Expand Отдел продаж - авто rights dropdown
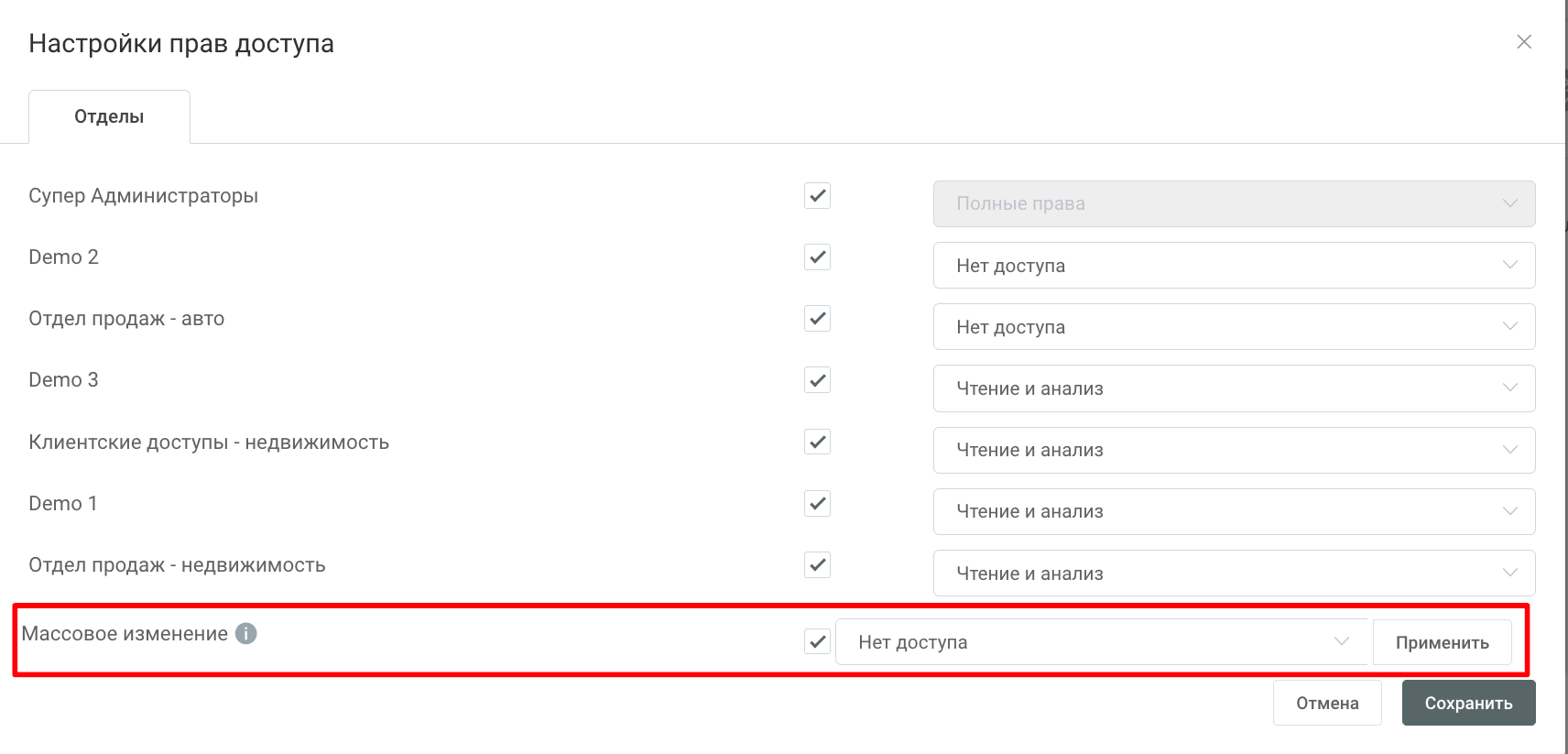 [1234, 327]
